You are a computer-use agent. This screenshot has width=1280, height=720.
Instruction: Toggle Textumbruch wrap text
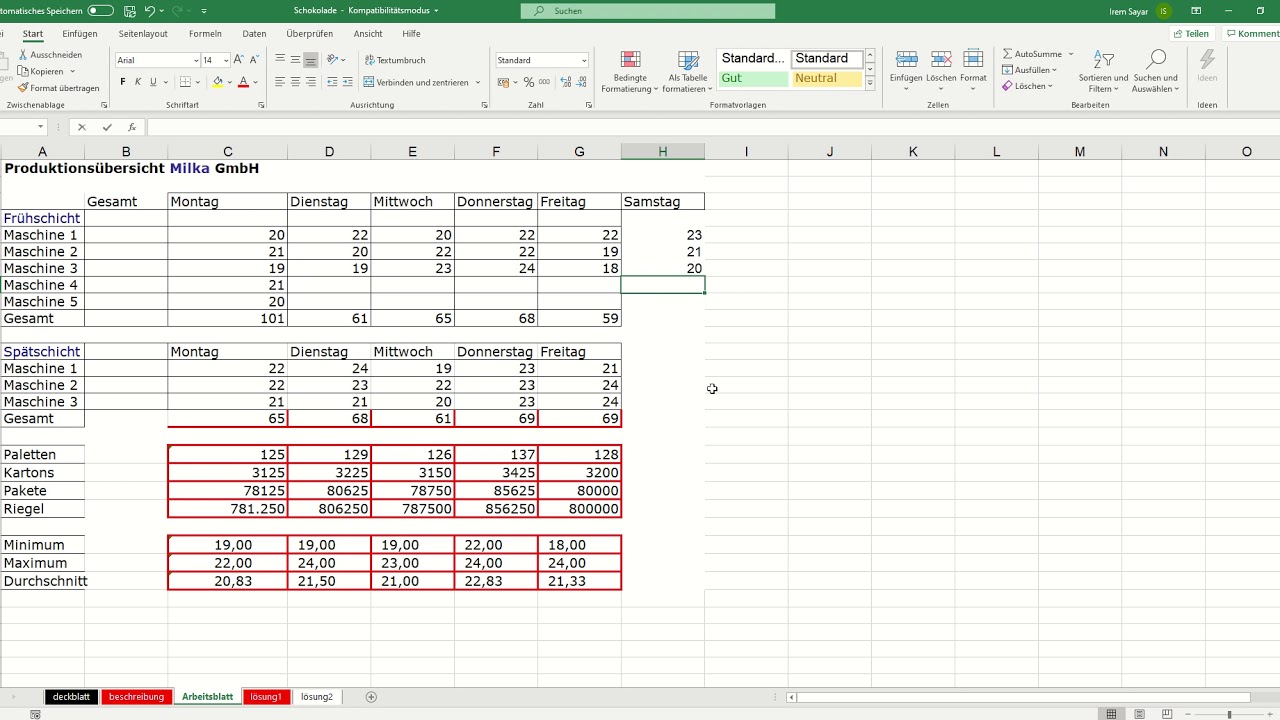pyautogui.click(x=395, y=60)
